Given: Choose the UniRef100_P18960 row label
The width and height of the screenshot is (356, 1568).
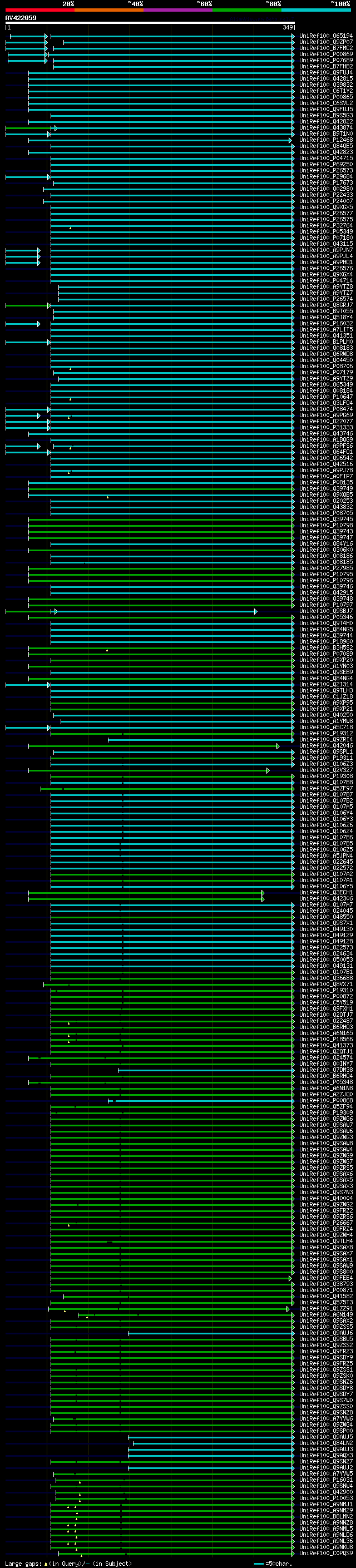Looking at the screenshot, I should (x=326, y=641).
